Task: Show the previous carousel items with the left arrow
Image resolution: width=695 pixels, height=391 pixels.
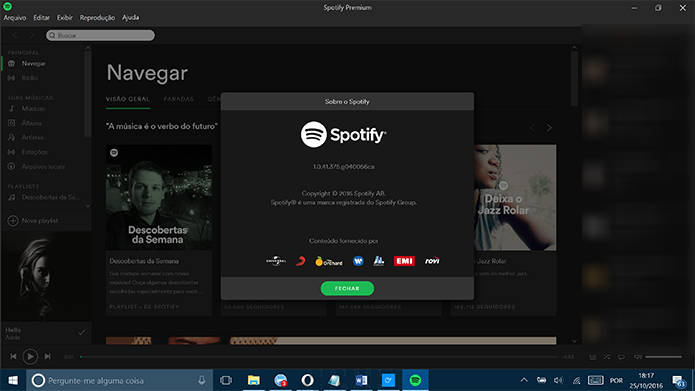Action: tap(532, 128)
